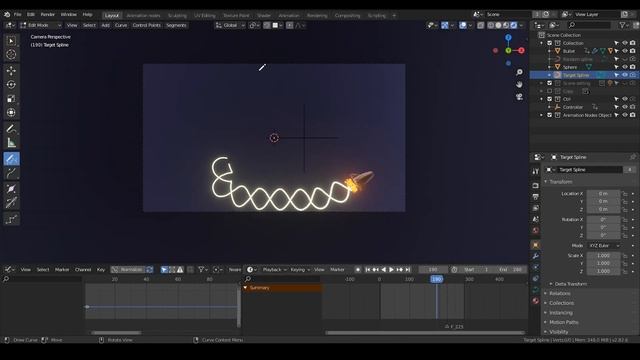This screenshot has height=360, width=640.
Task: Collapse the Summary channel triangle
Action: tap(245, 288)
